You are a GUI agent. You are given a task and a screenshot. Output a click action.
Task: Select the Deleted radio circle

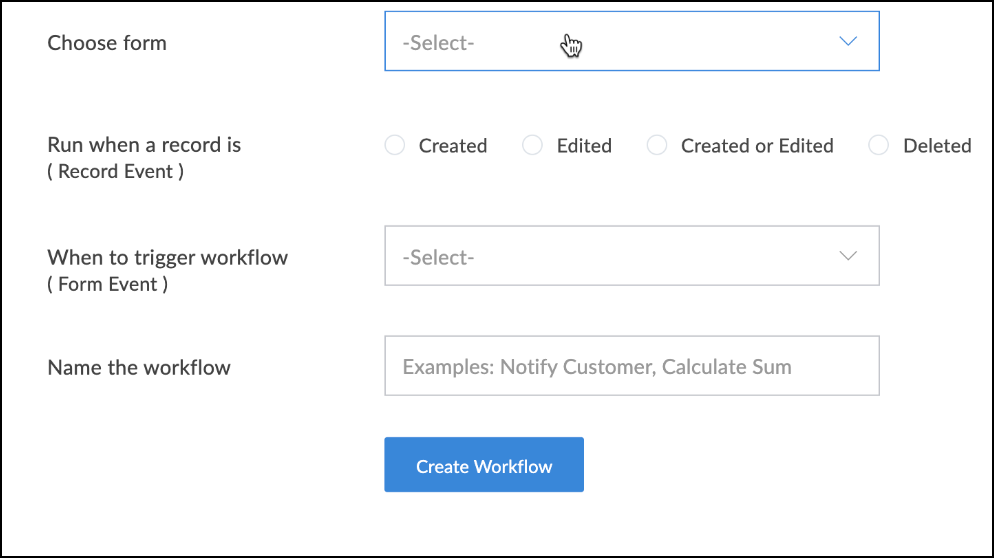[879, 146]
